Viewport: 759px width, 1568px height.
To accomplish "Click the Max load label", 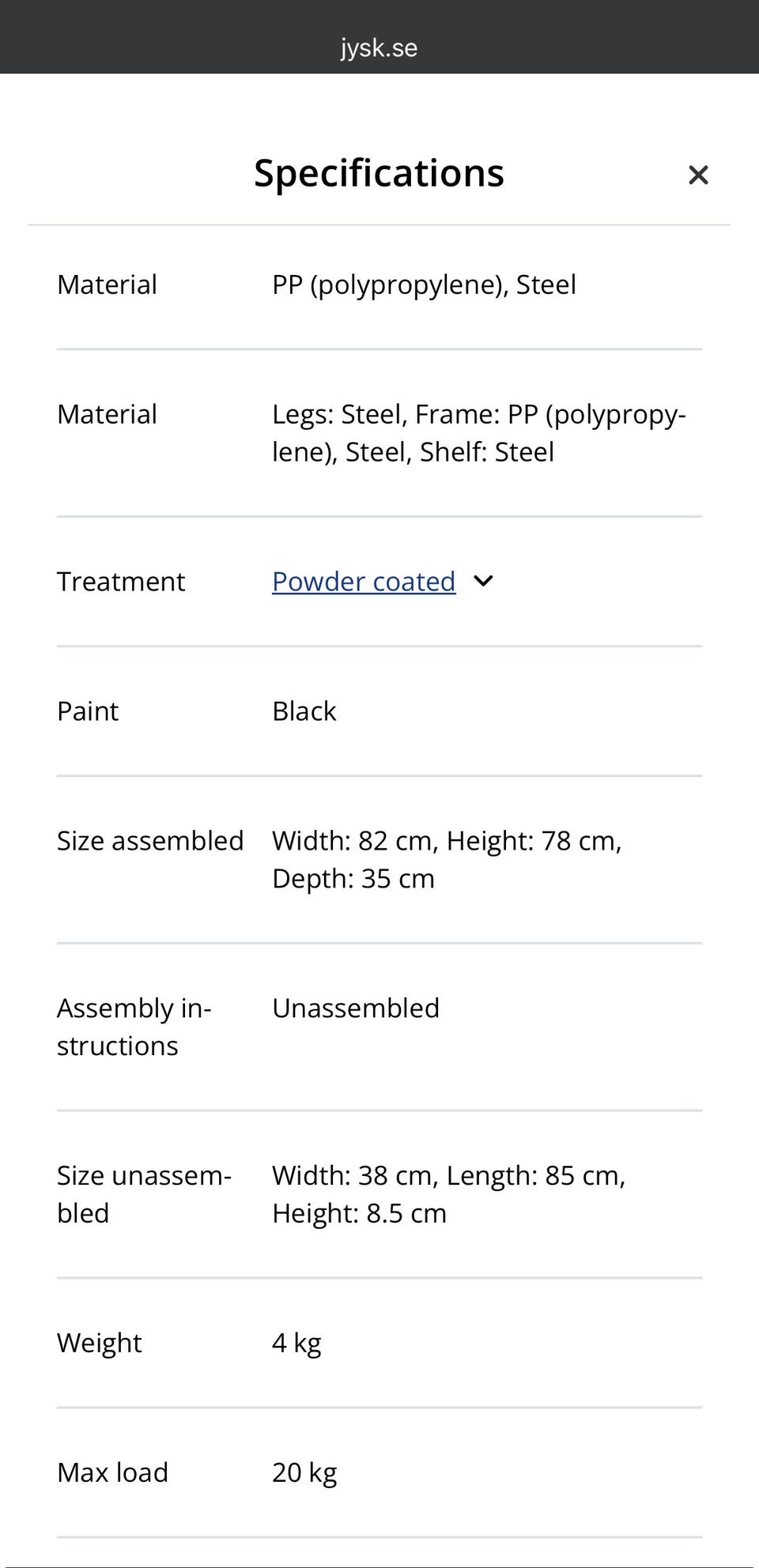I will (112, 1472).
